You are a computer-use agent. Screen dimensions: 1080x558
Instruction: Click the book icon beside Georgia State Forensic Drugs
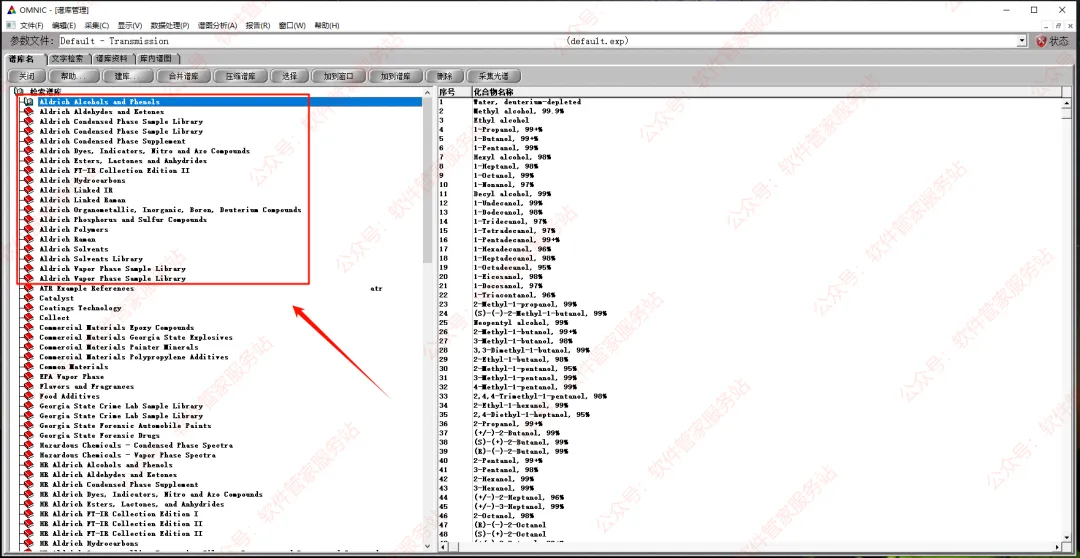tap(28, 435)
